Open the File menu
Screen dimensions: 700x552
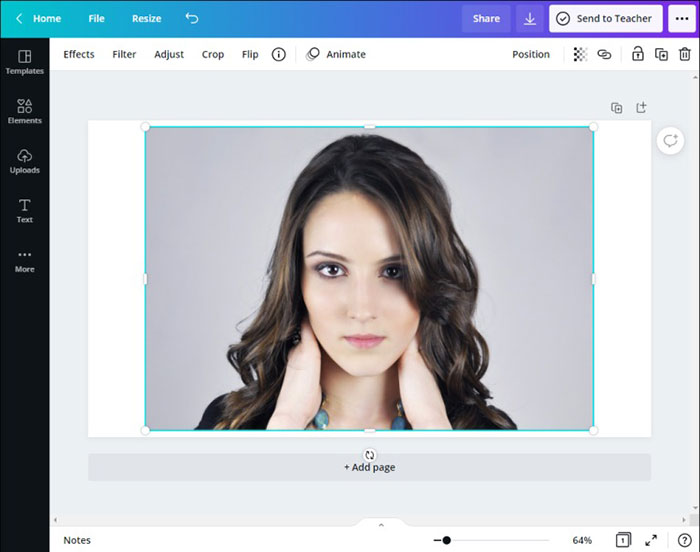pyautogui.click(x=96, y=18)
